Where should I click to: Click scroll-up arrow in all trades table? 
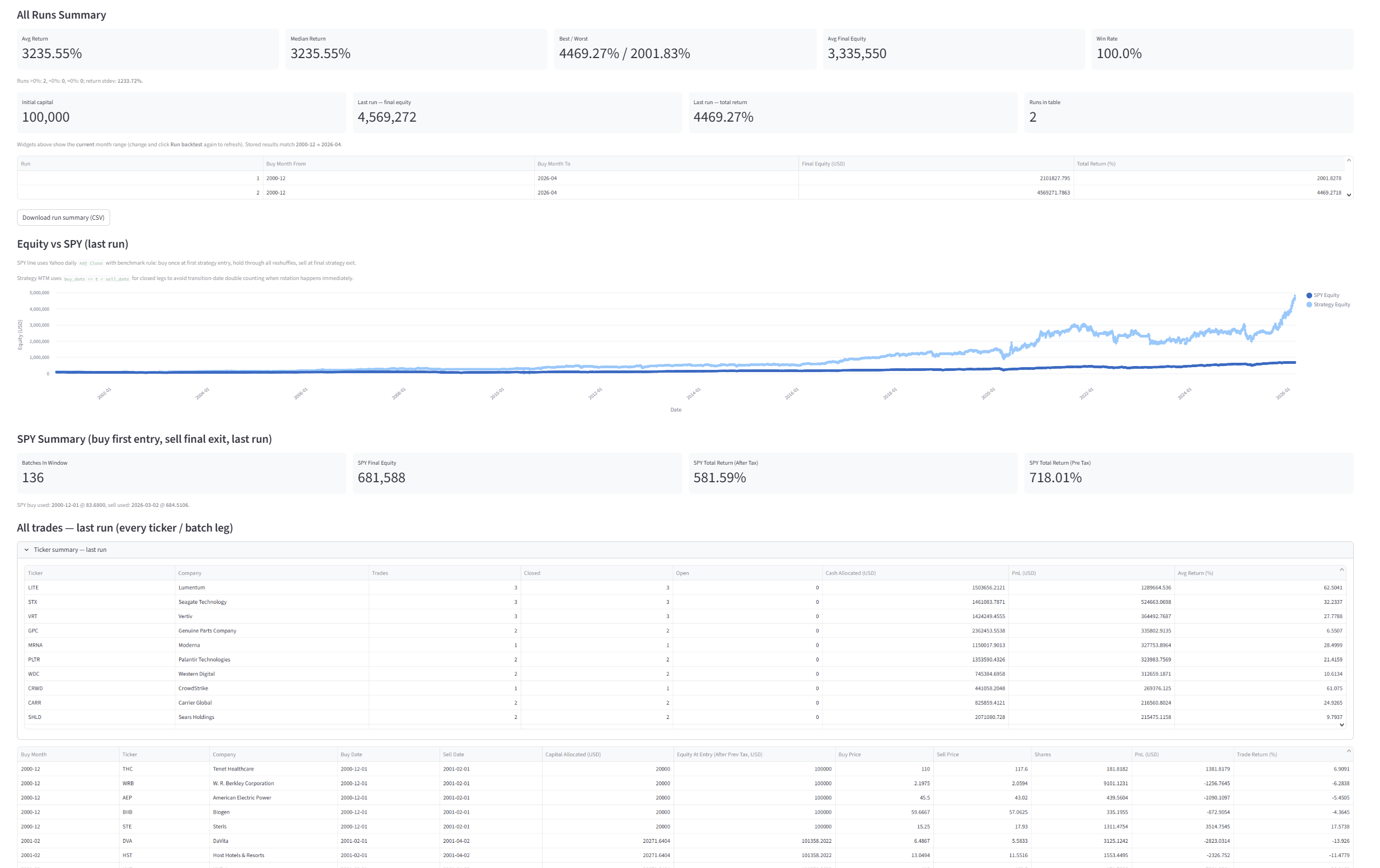[1348, 751]
